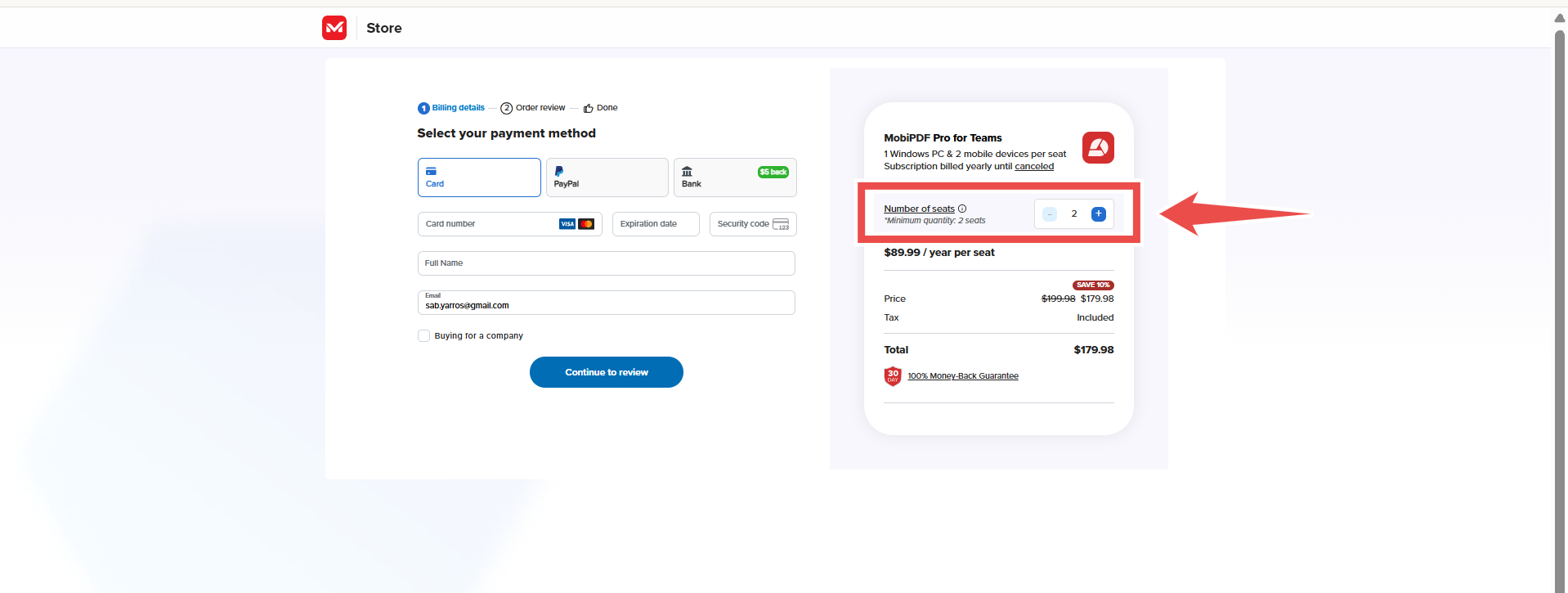Click the Visa logo in card number field

click(x=567, y=224)
